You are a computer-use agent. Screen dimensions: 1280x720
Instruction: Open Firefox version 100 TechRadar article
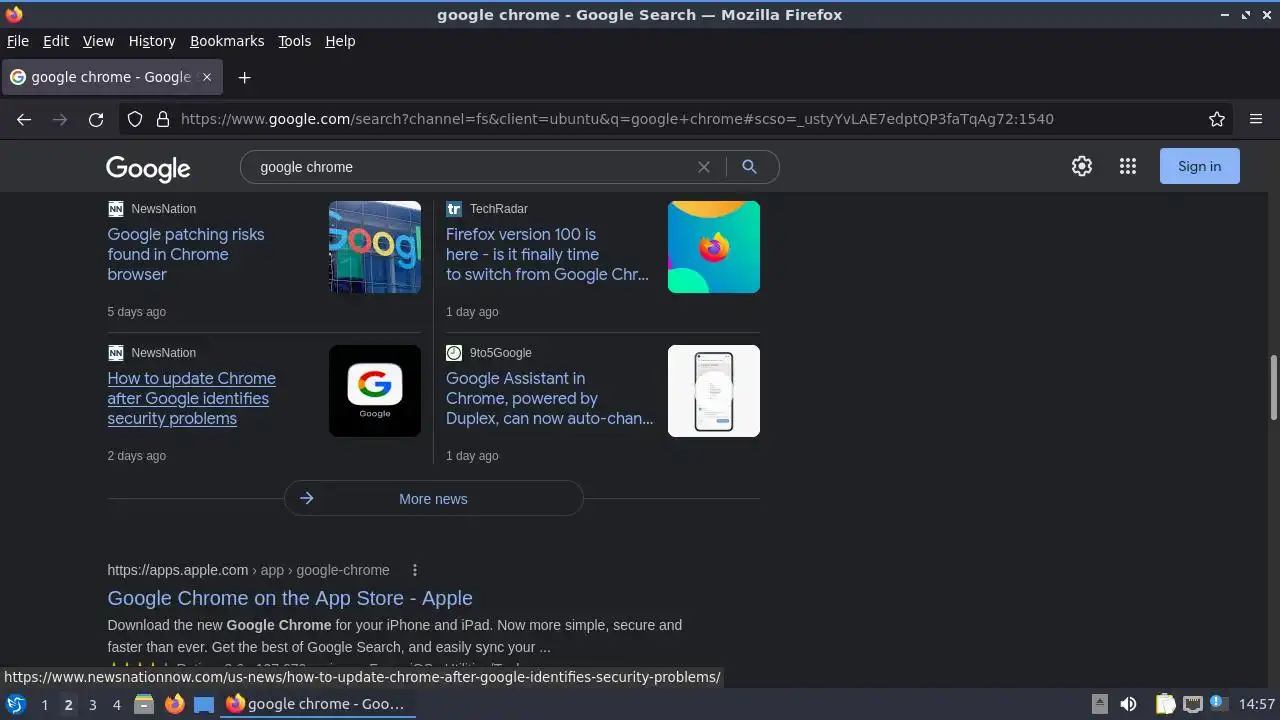pos(547,254)
